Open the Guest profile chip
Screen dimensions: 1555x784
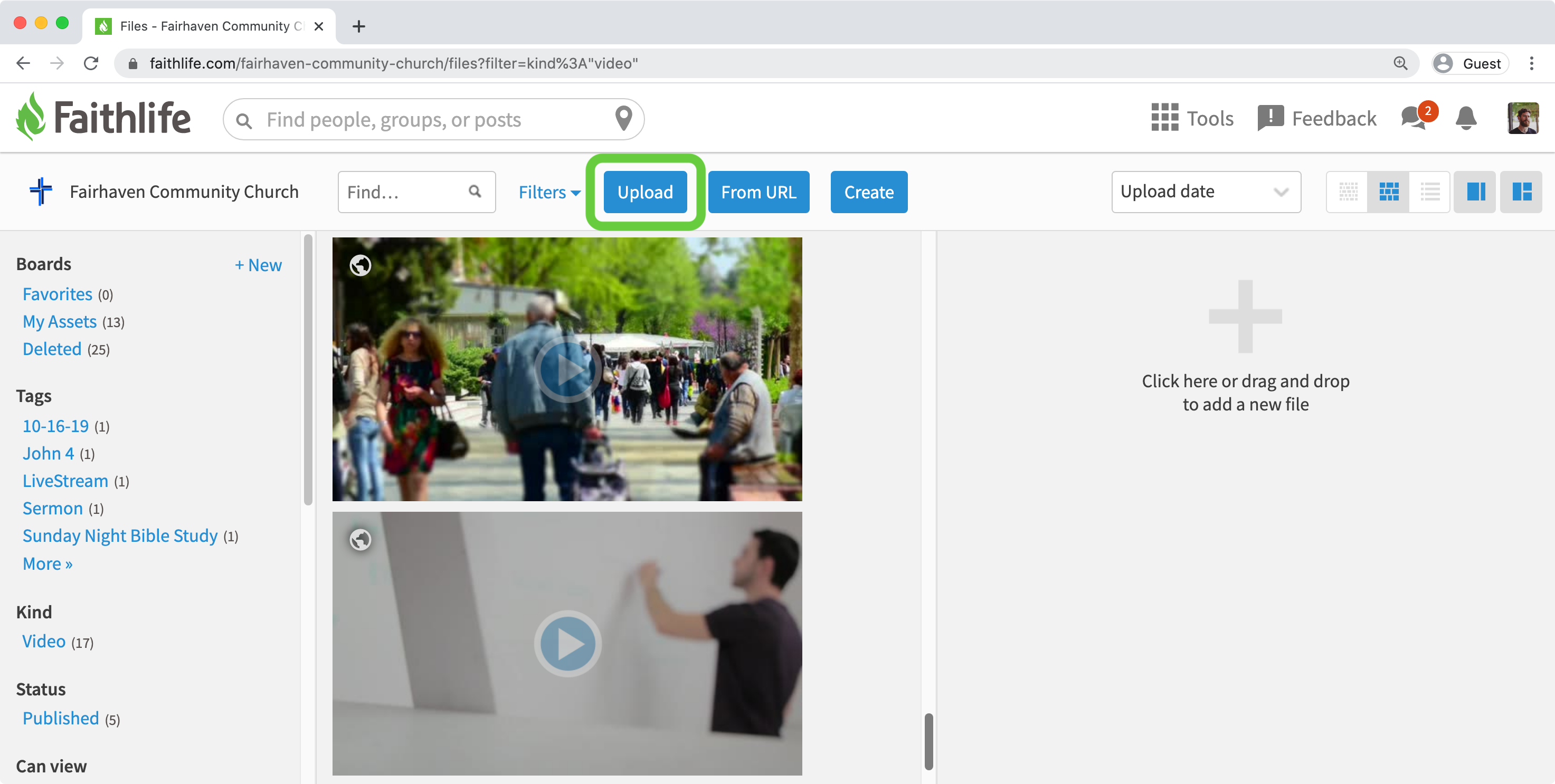1470,63
